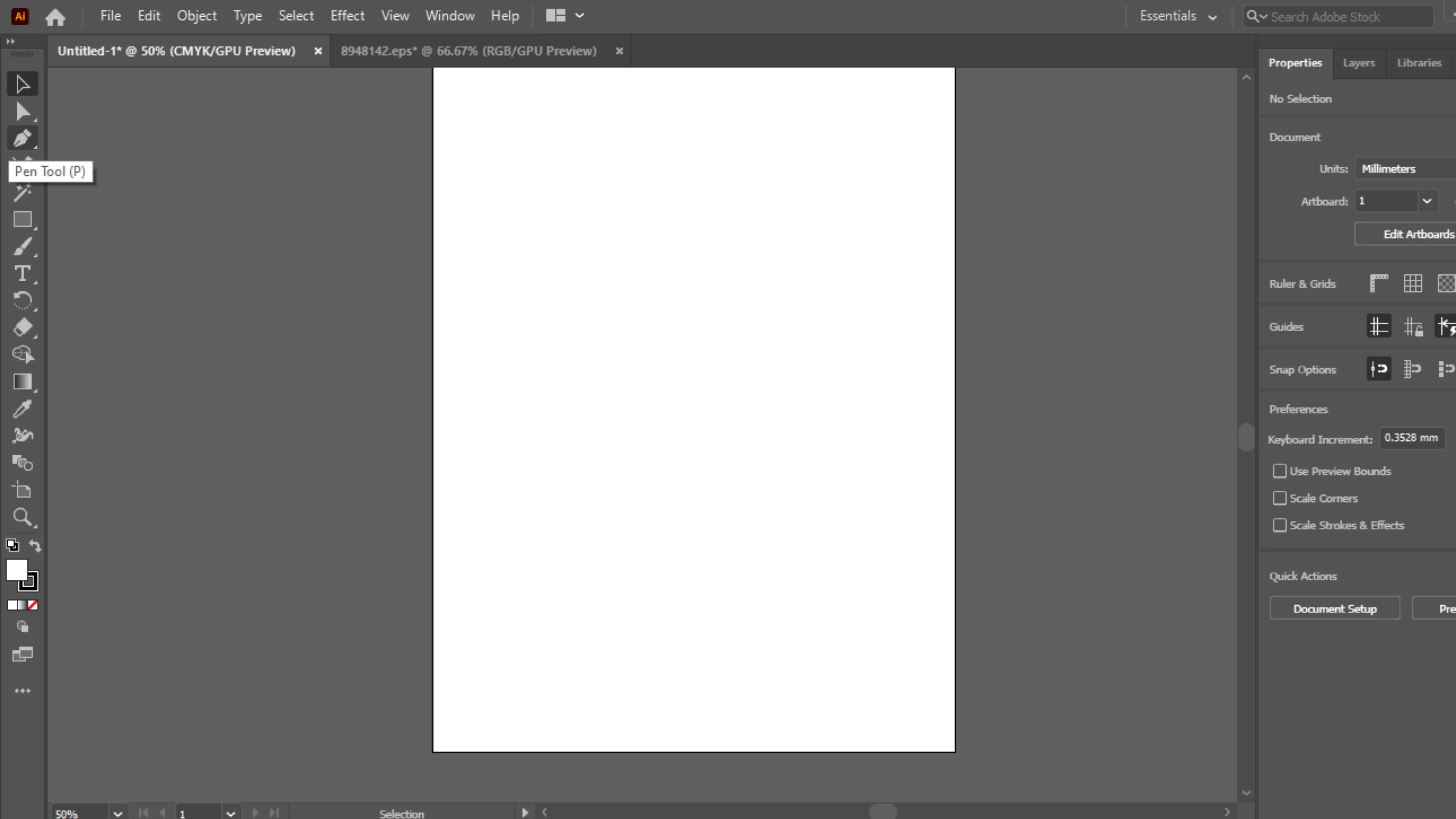Open Edit Toolbar three dots
The image size is (1456, 819).
(x=23, y=691)
